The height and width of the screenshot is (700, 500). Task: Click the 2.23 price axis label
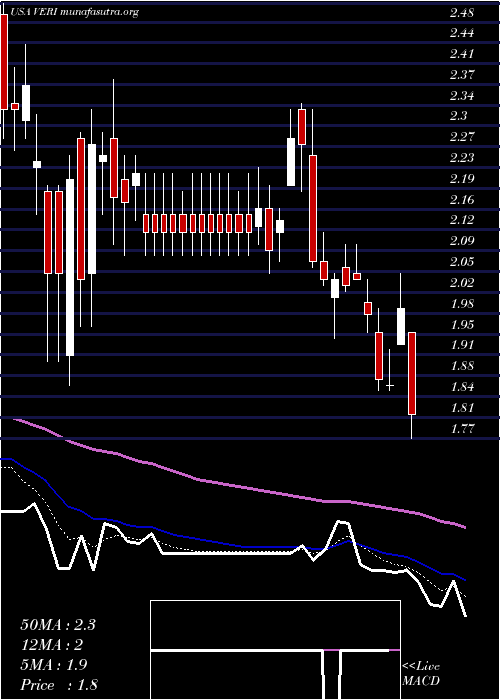coord(462,158)
